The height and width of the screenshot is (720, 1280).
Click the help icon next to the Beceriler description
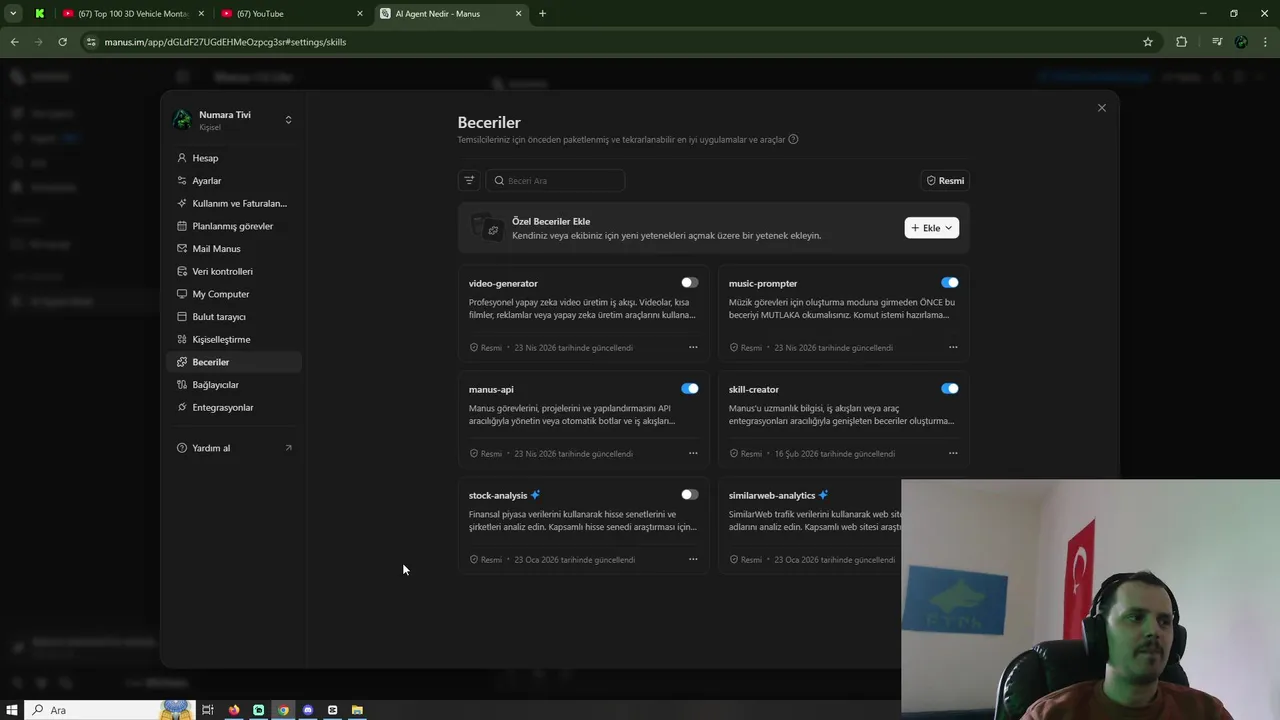(793, 140)
